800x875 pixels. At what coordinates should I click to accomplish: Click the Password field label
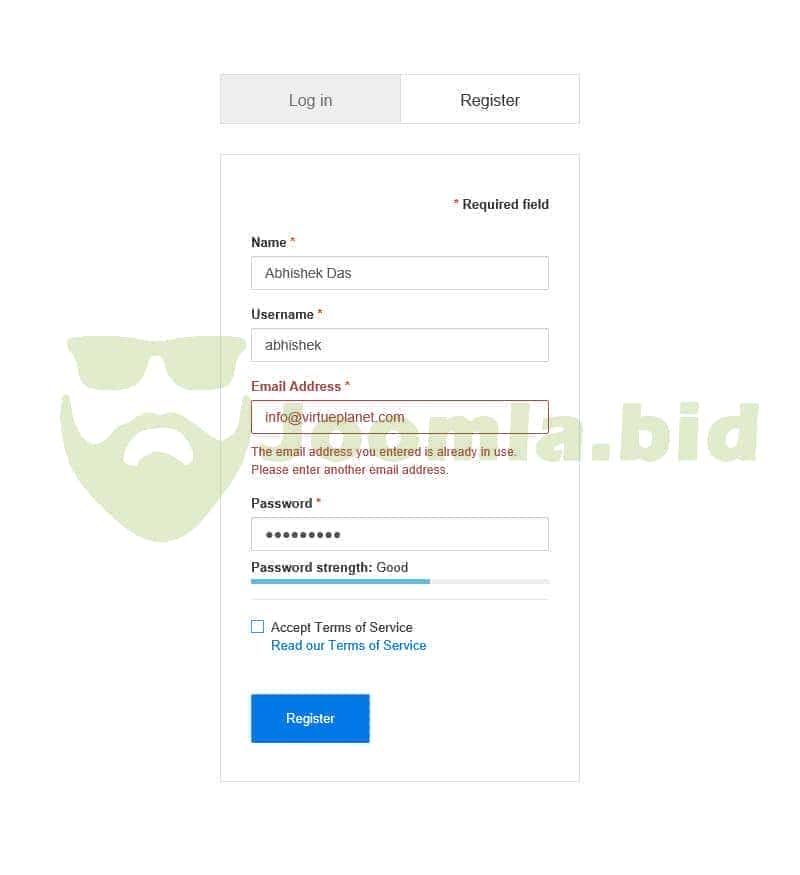click(282, 503)
